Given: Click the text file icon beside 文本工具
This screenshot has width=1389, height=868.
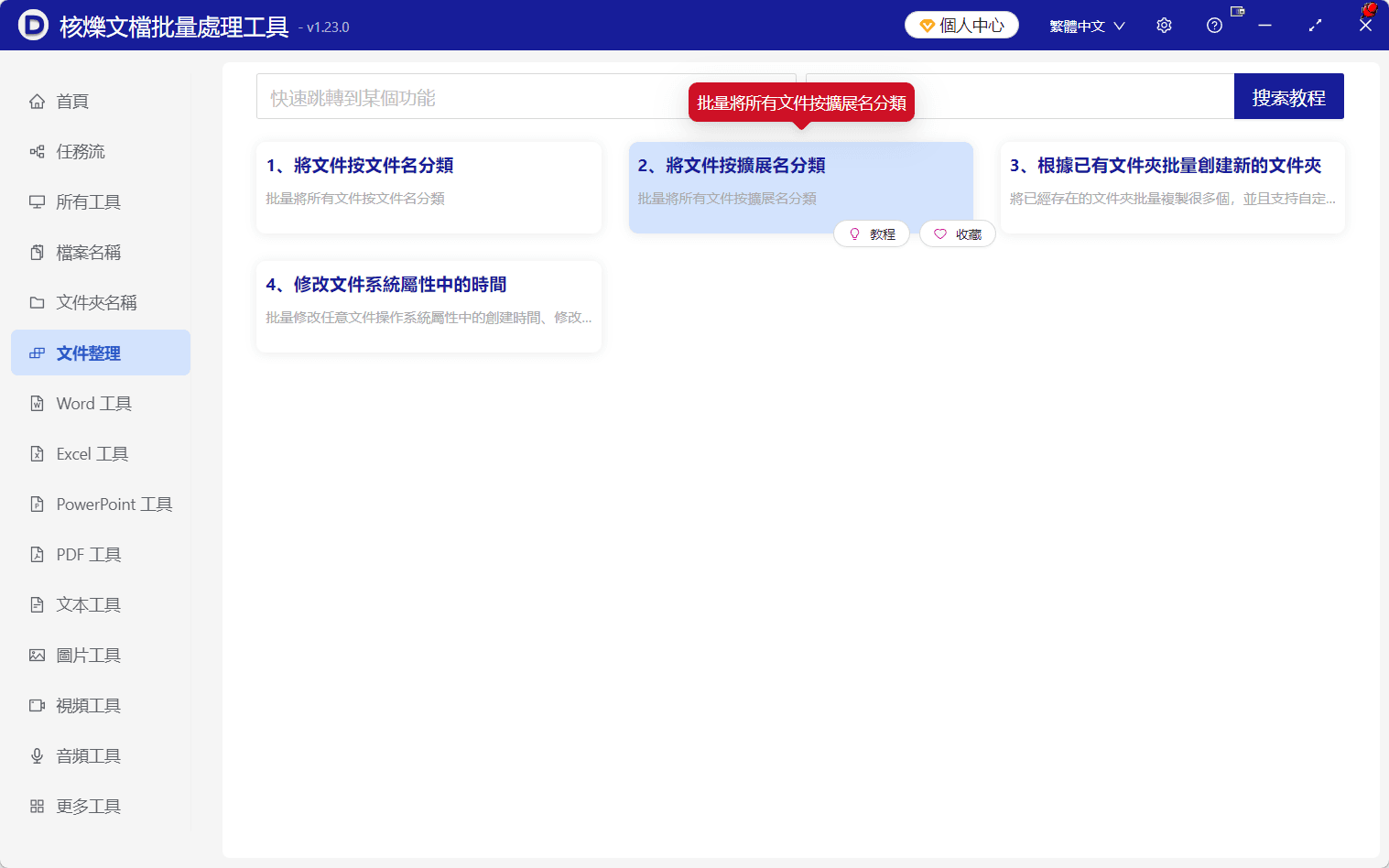Looking at the screenshot, I should pos(37,605).
